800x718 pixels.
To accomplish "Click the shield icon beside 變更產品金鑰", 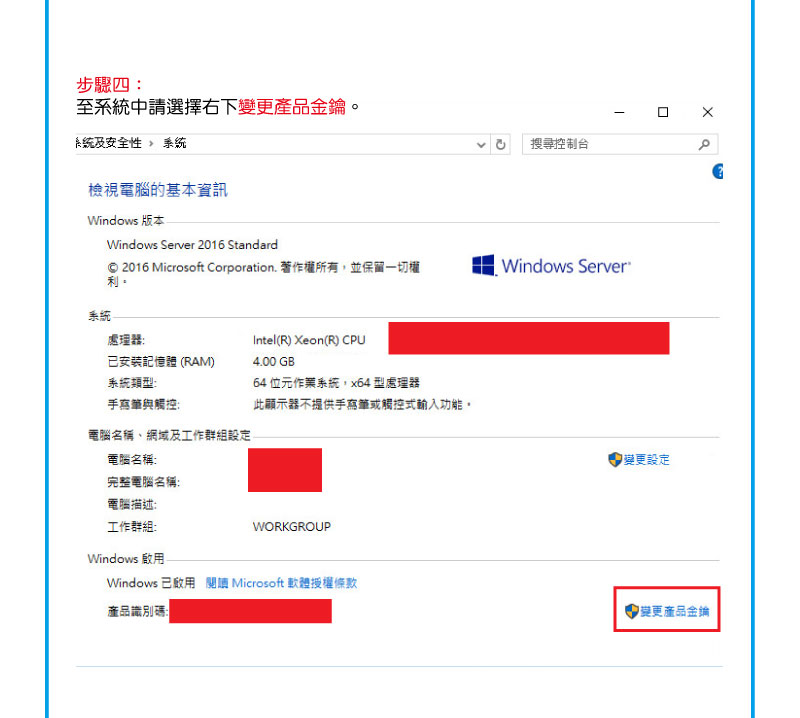I will [x=632, y=611].
